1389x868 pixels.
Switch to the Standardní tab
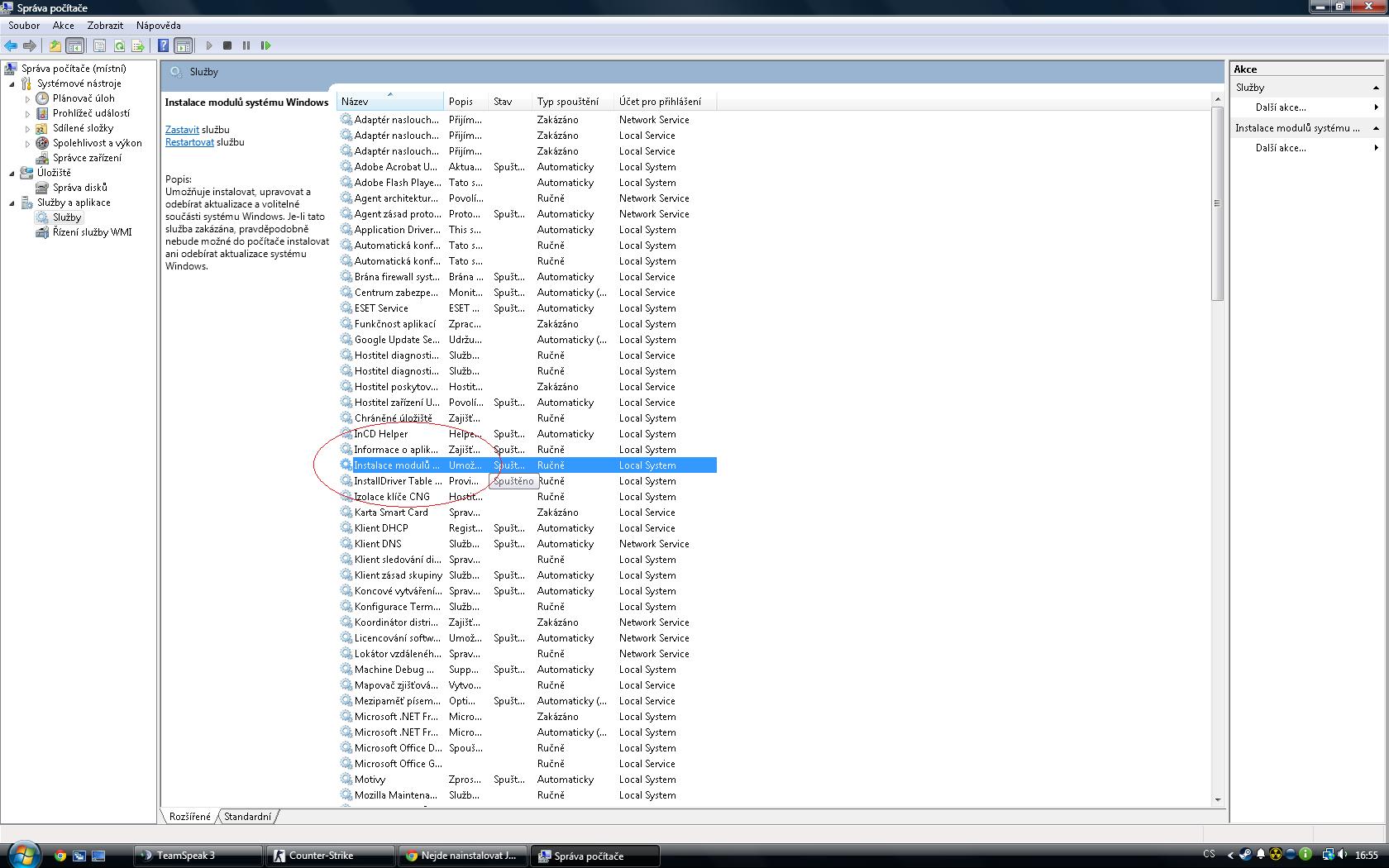tap(247, 817)
